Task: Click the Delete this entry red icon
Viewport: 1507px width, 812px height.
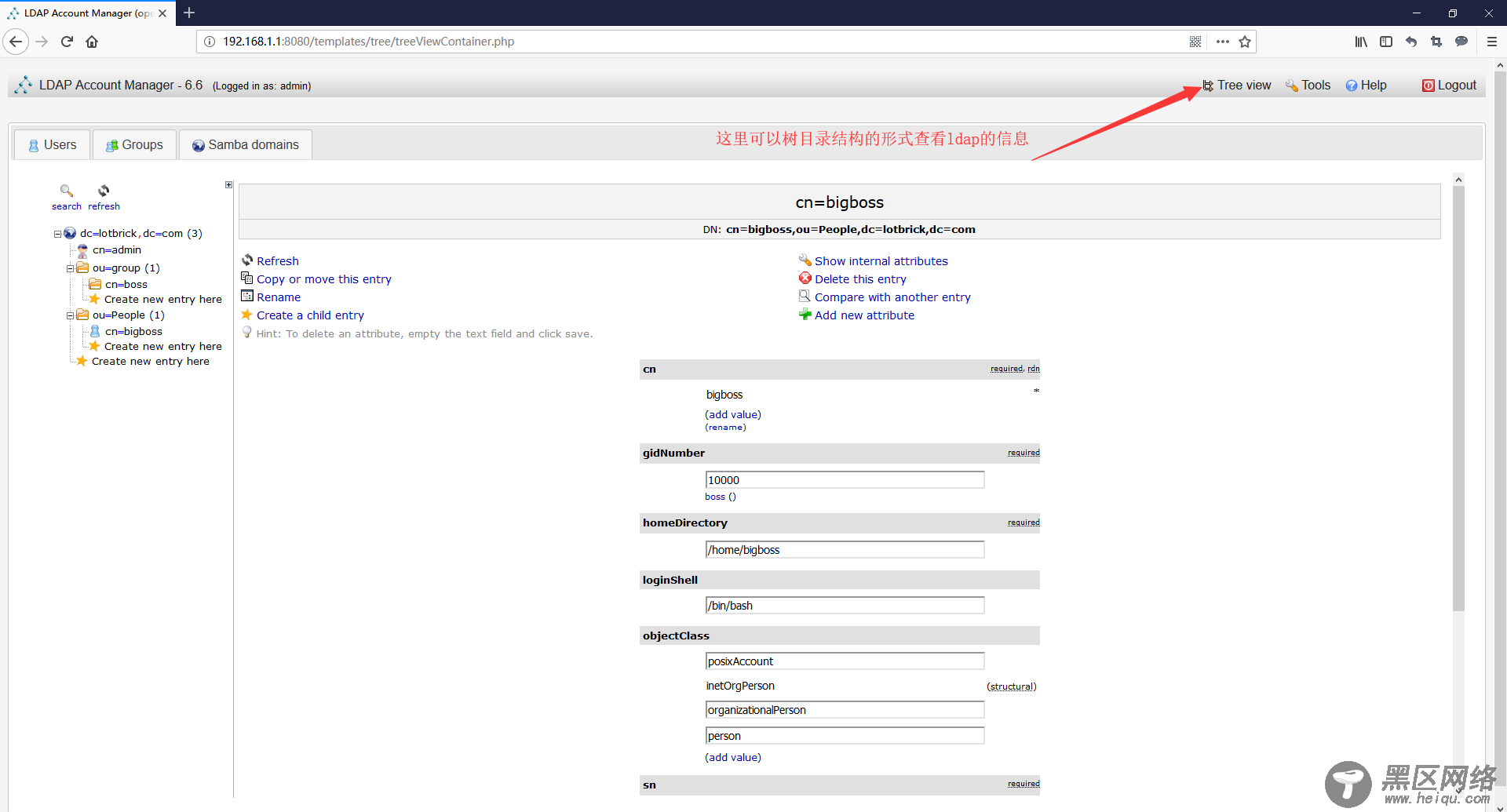Action: coord(805,279)
